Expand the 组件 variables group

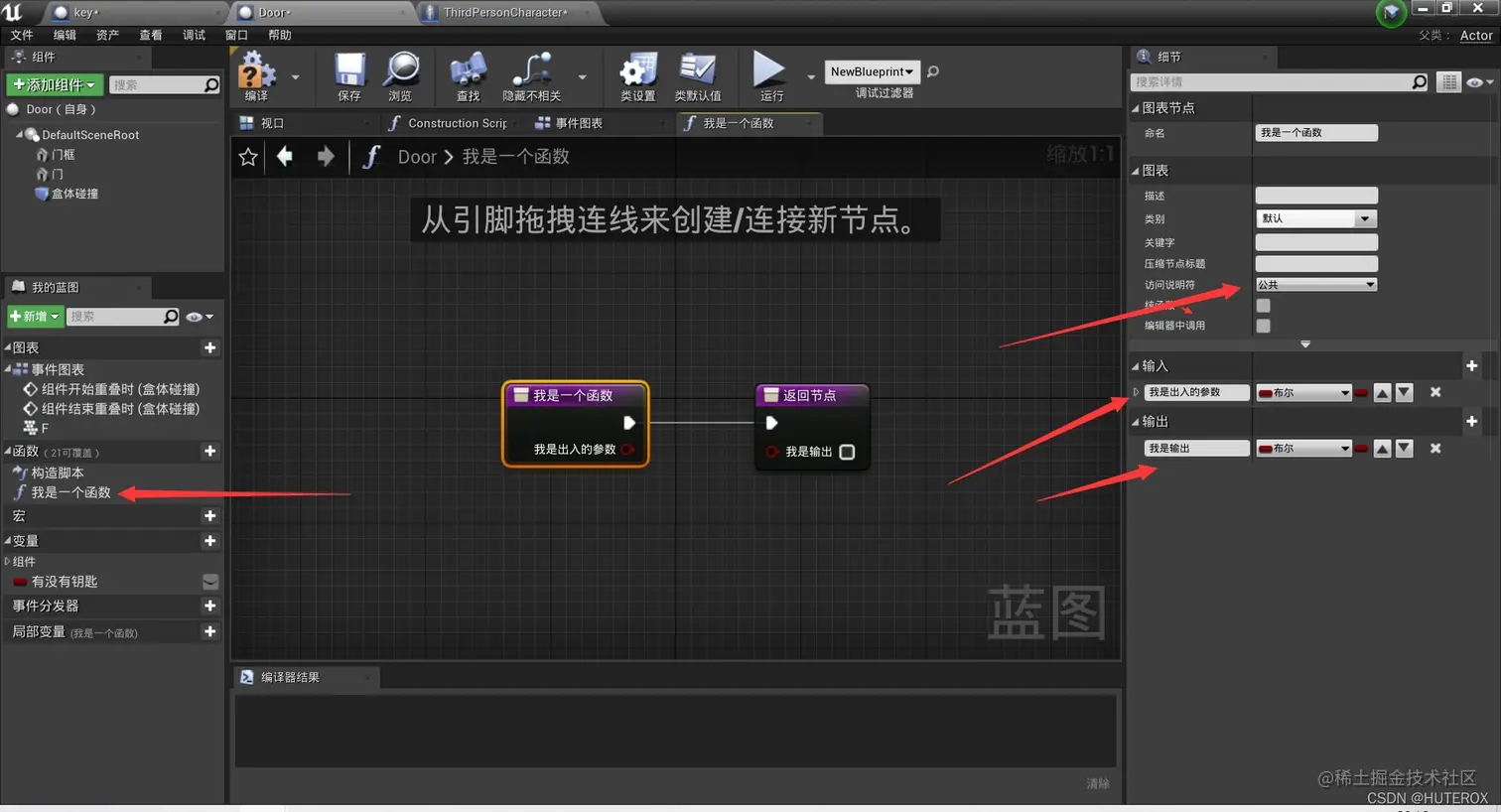coord(7,562)
